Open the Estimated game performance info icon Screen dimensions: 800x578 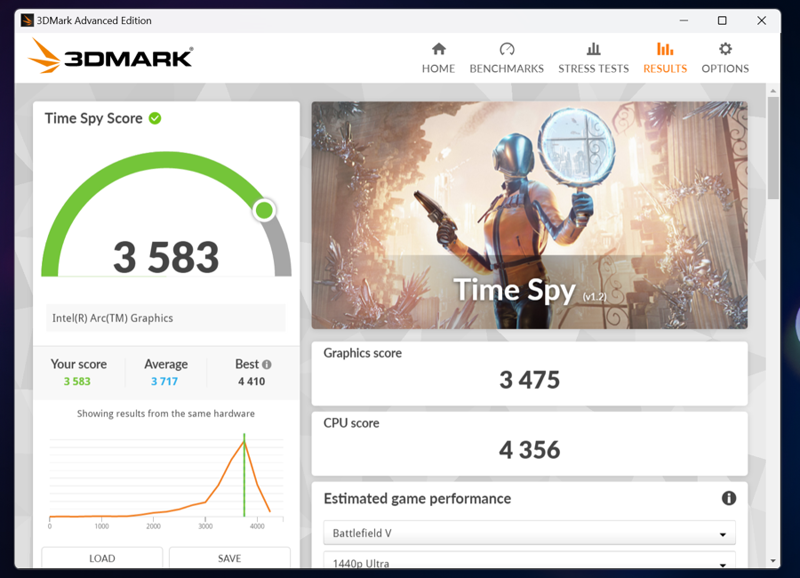[x=729, y=498]
